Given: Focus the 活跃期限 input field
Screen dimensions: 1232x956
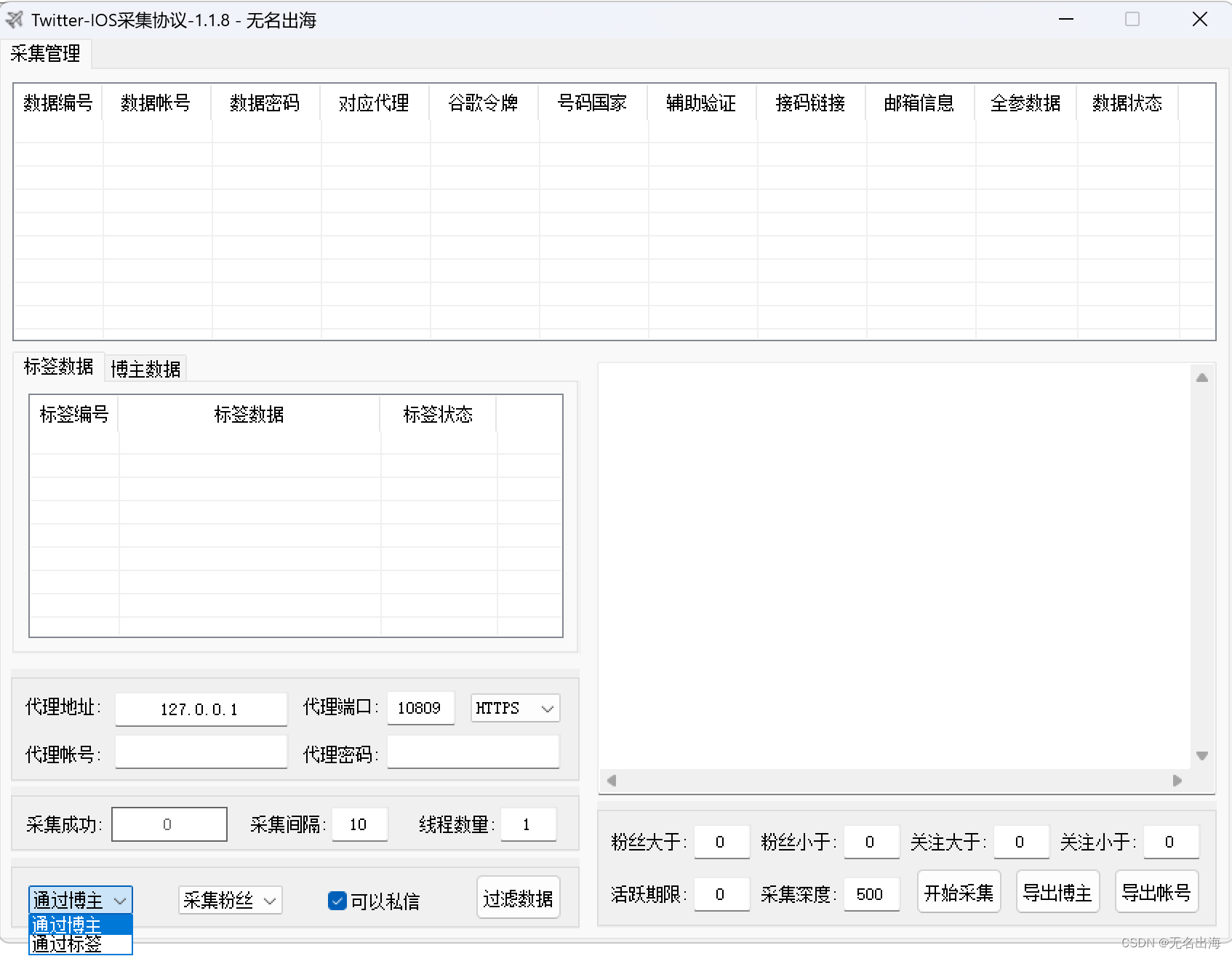Looking at the screenshot, I should coord(721,894).
